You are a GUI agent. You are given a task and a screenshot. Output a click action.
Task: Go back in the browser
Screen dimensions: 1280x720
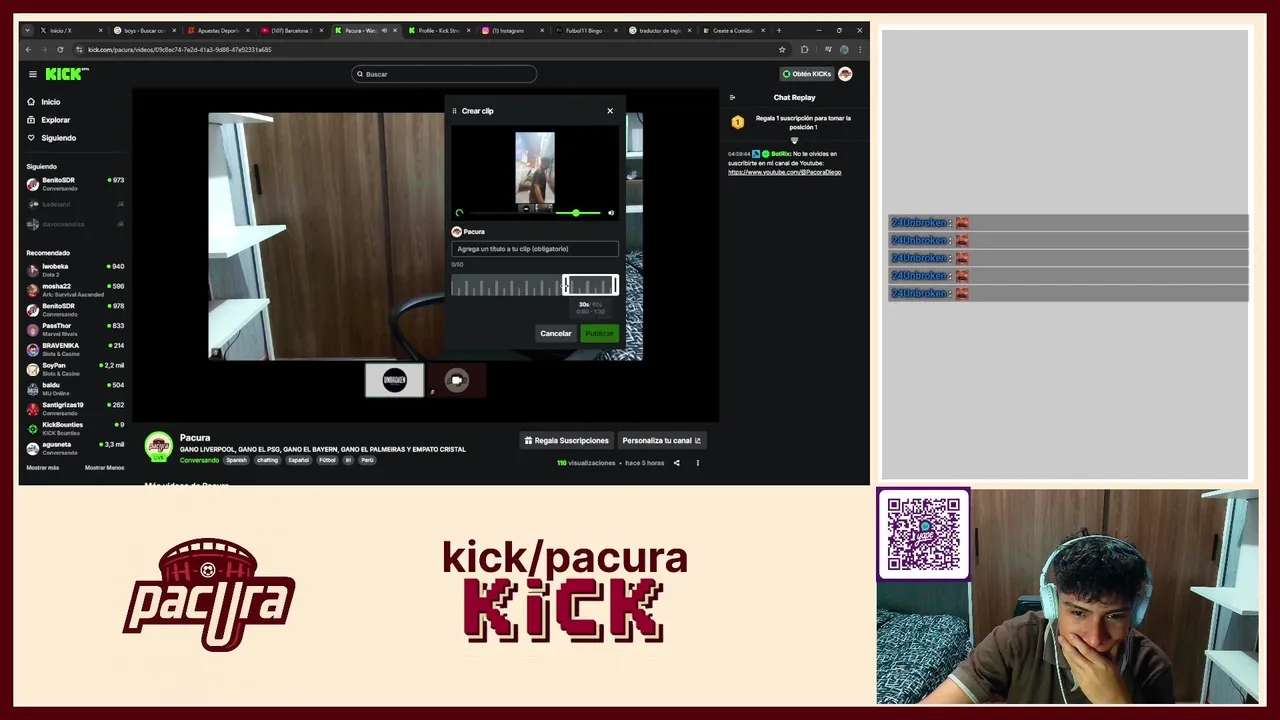[x=29, y=50]
